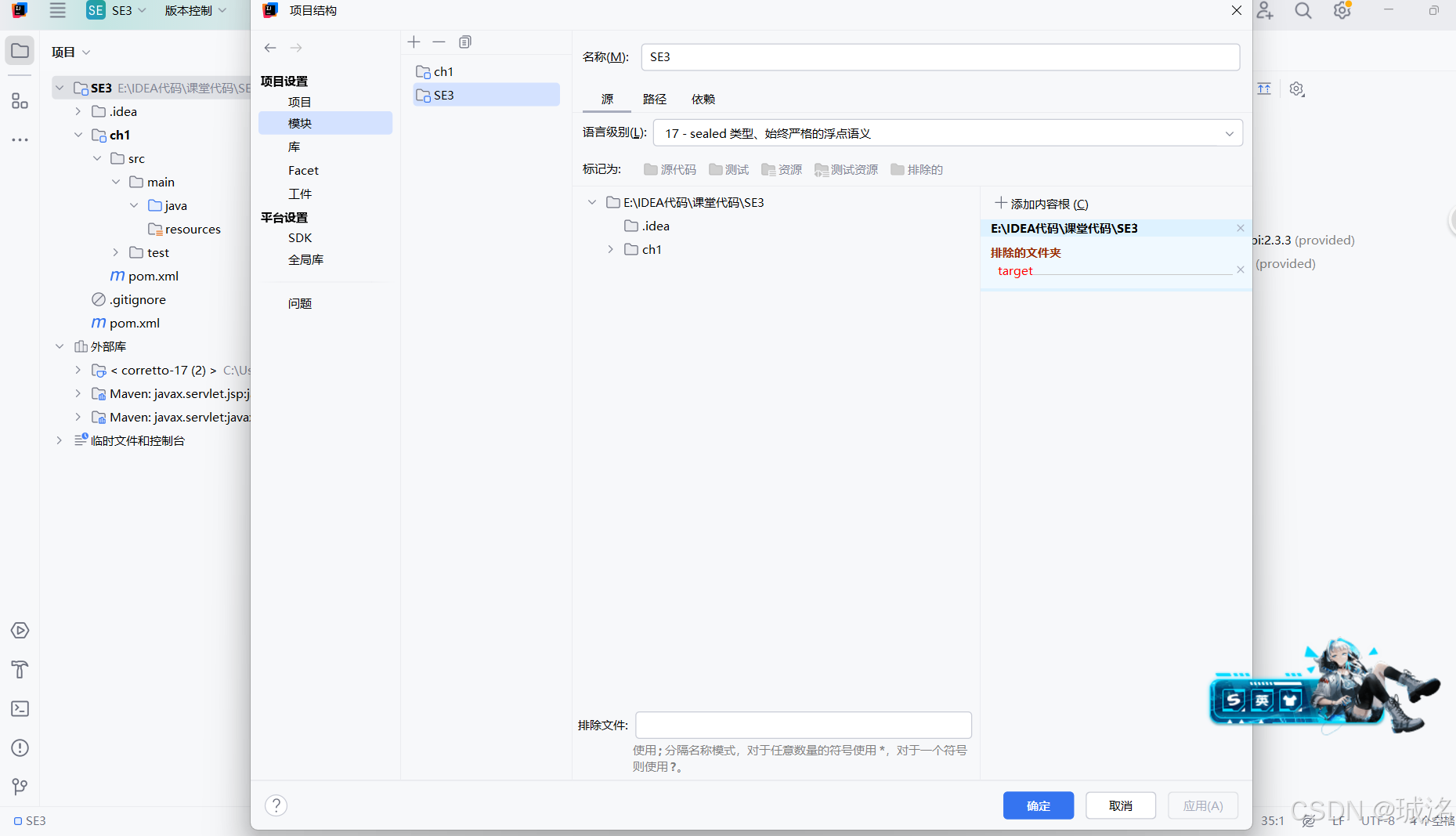Click 确定 button
The width and height of the screenshot is (1456, 836).
pyautogui.click(x=1039, y=805)
